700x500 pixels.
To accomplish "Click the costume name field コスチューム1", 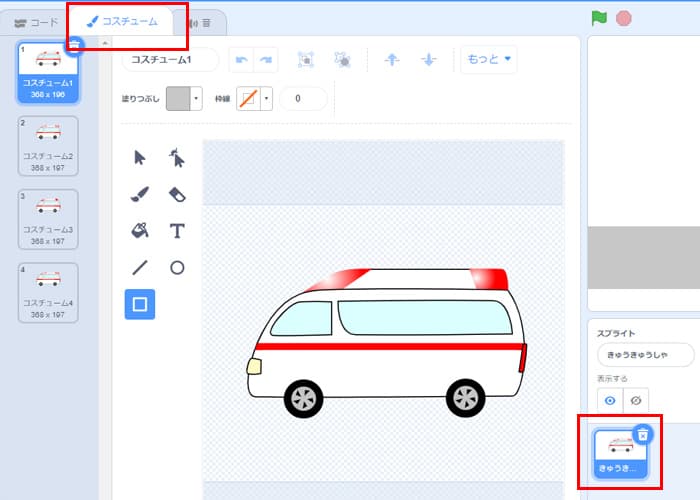I will 171,59.
